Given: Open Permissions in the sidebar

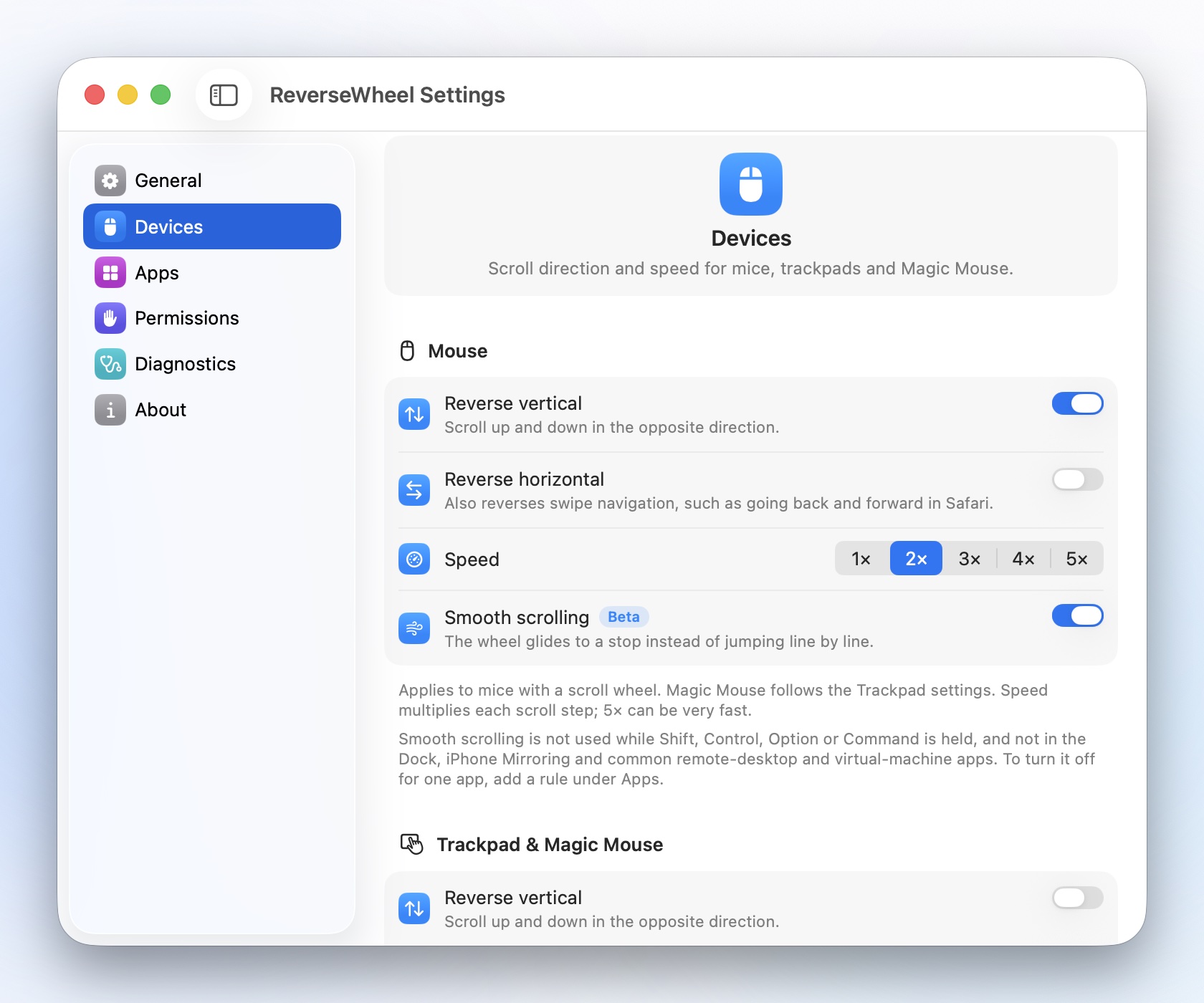Looking at the screenshot, I should tap(212, 318).
